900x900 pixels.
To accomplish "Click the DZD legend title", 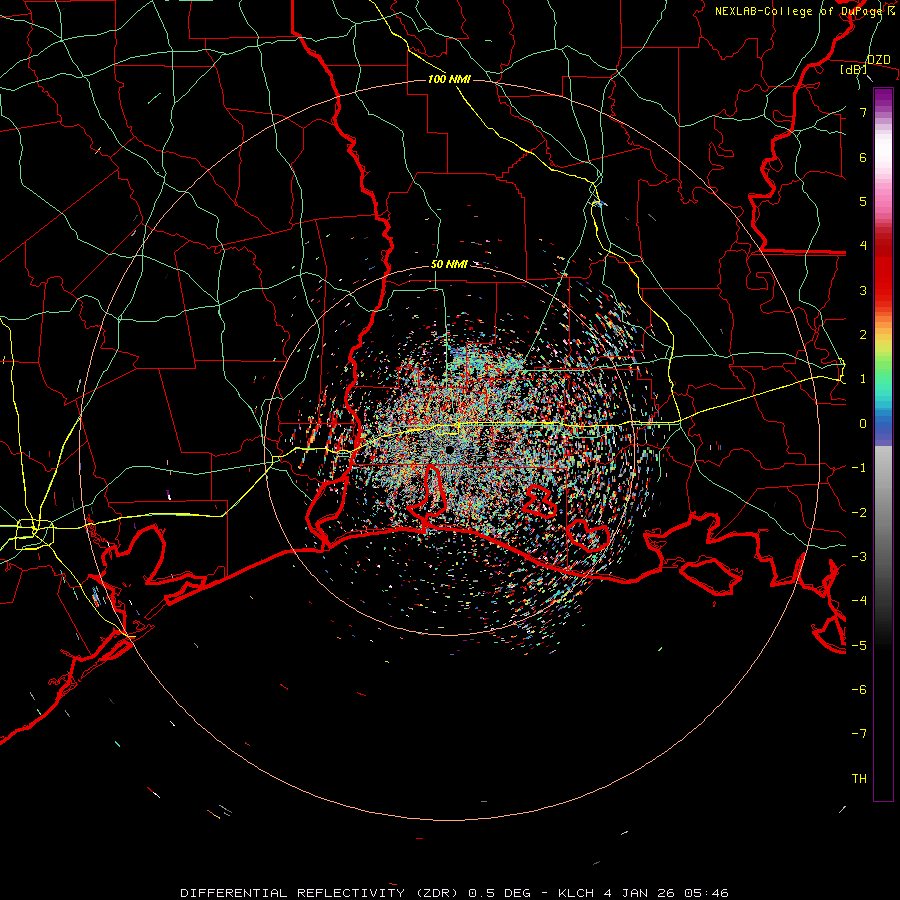I will (878, 60).
